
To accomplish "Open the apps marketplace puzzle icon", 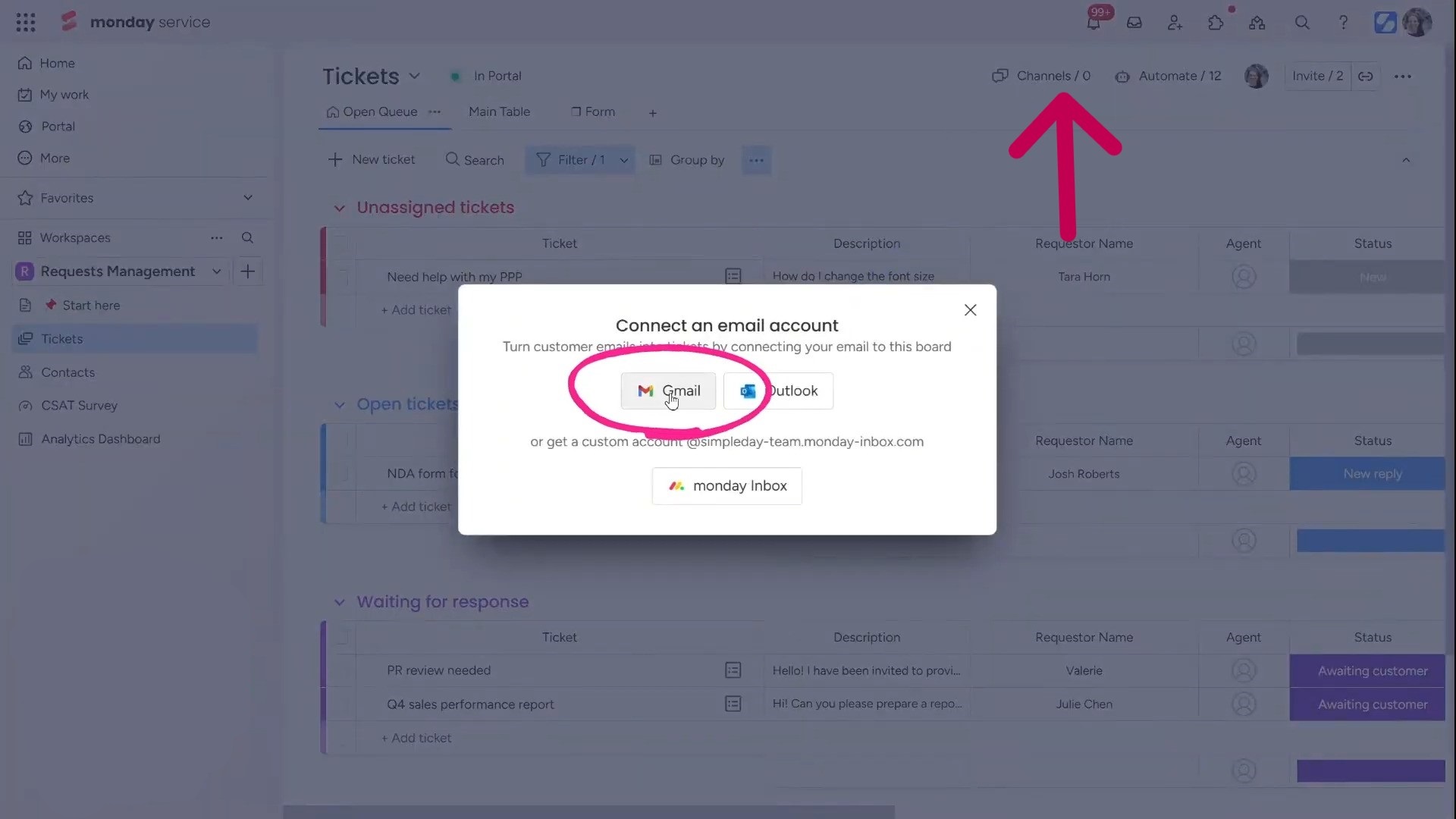I will tap(1216, 23).
